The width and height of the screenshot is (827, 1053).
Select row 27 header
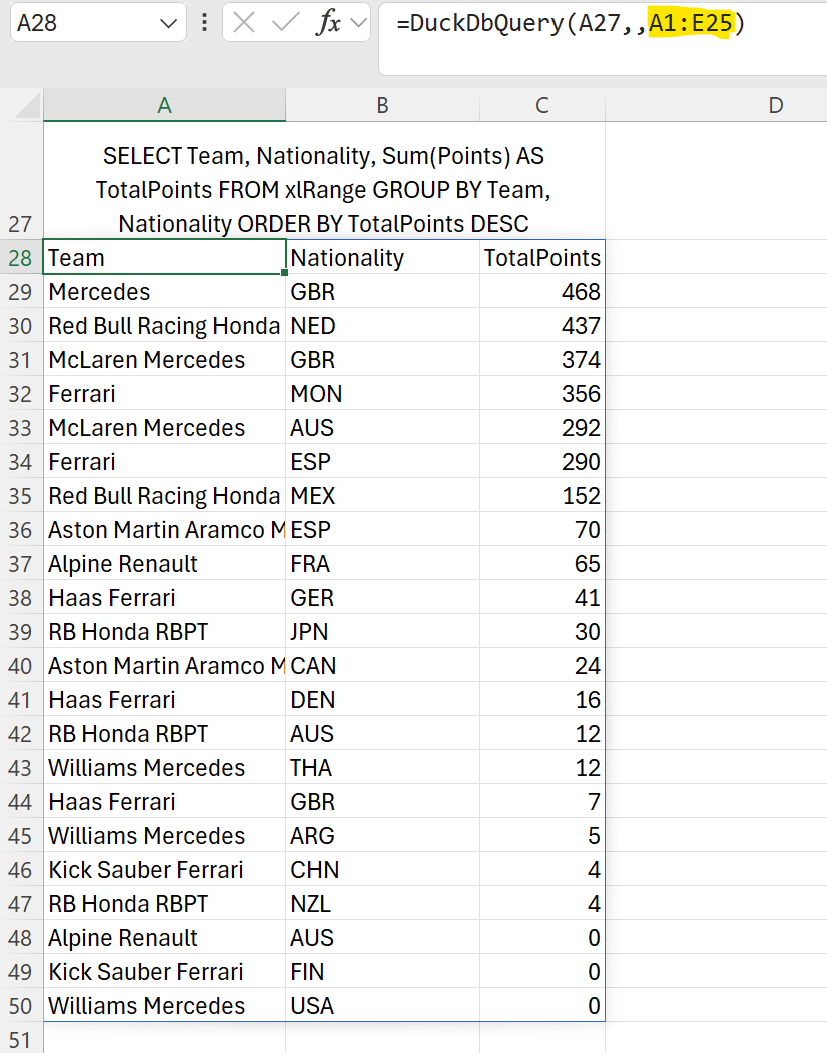point(20,223)
